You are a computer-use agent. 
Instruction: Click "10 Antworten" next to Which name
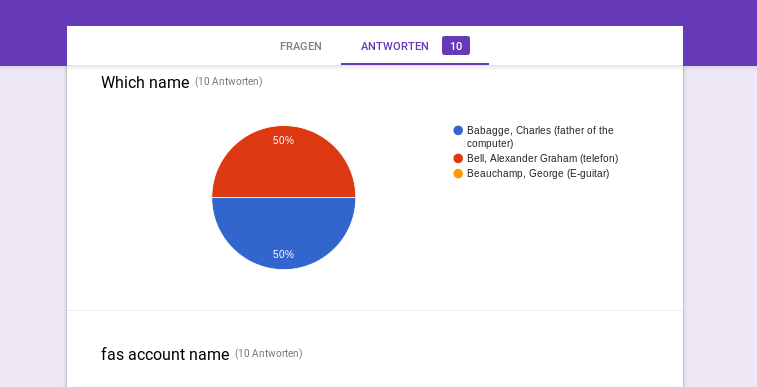[x=229, y=82]
